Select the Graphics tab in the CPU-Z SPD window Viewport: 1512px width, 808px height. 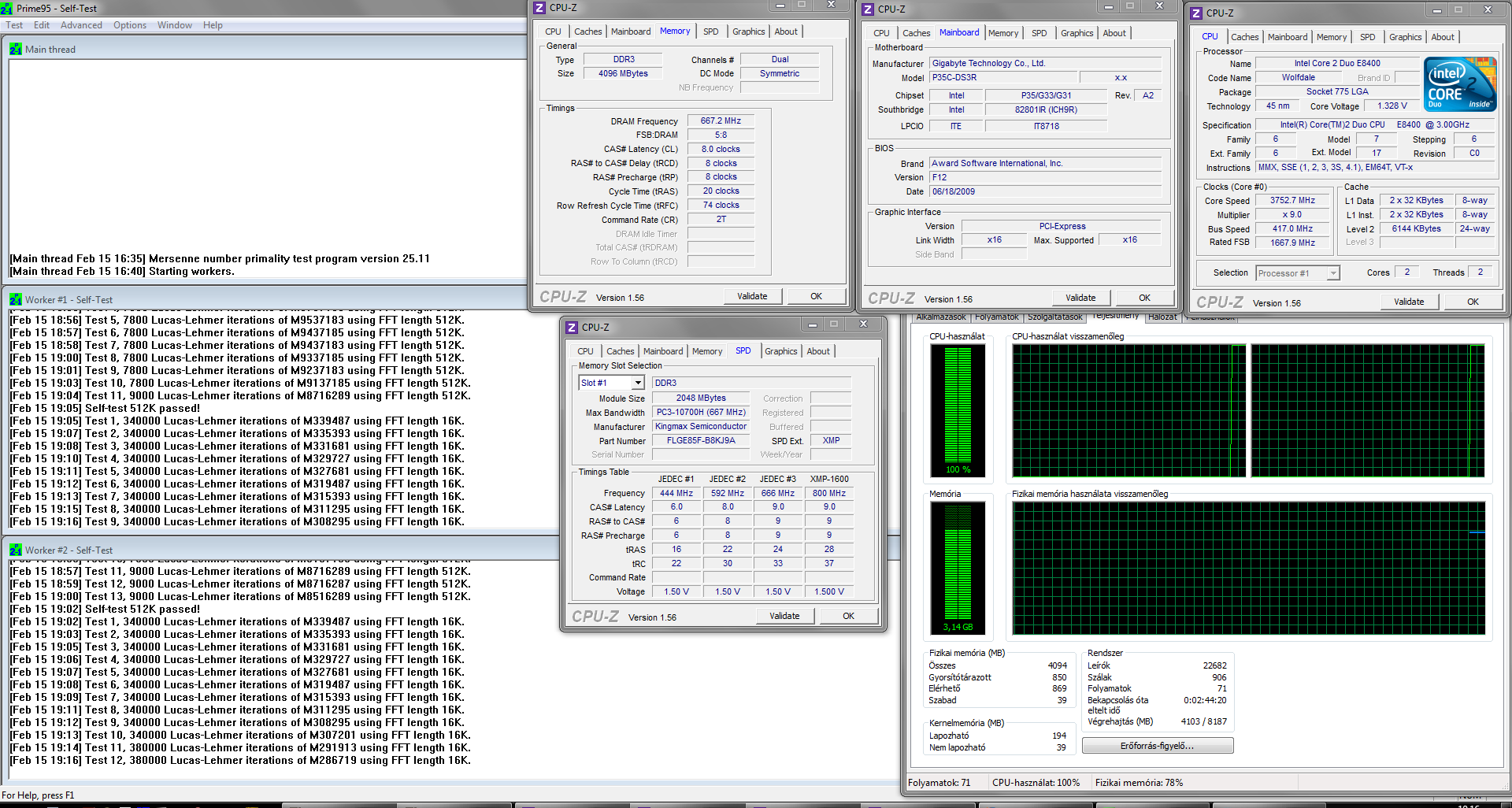780,351
